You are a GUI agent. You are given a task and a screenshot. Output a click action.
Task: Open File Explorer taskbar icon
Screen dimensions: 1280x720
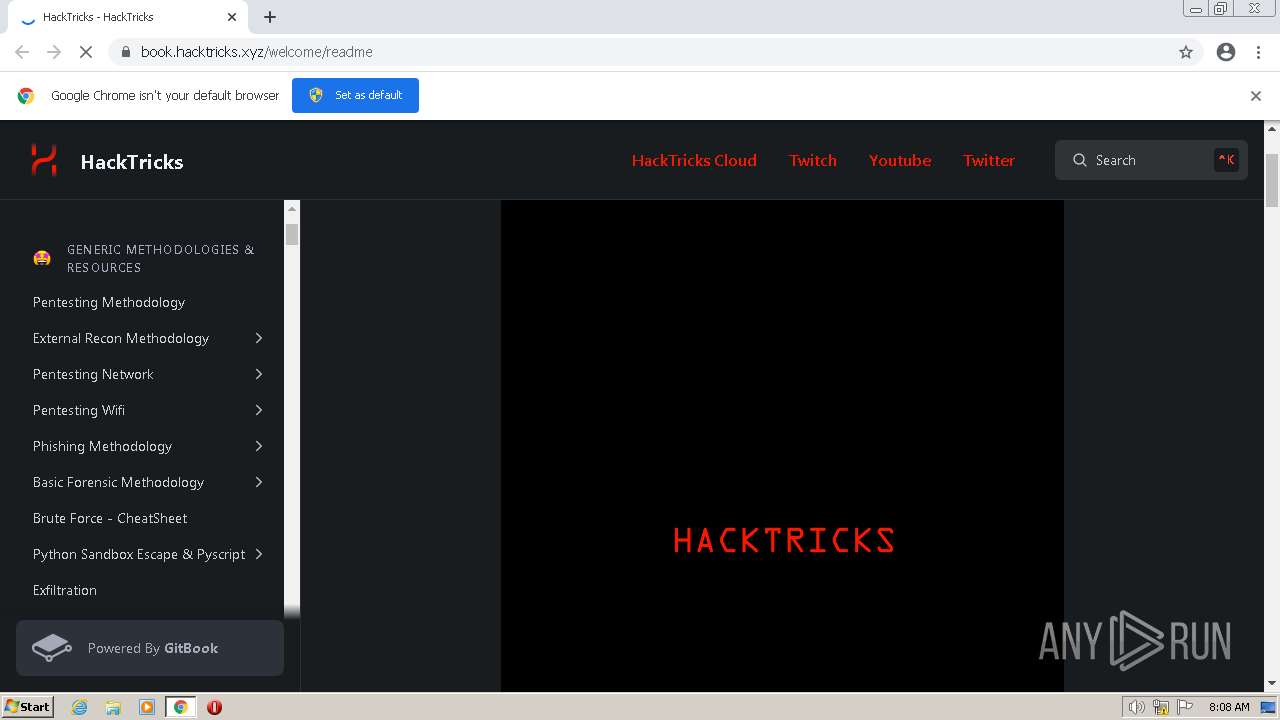[113, 707]
